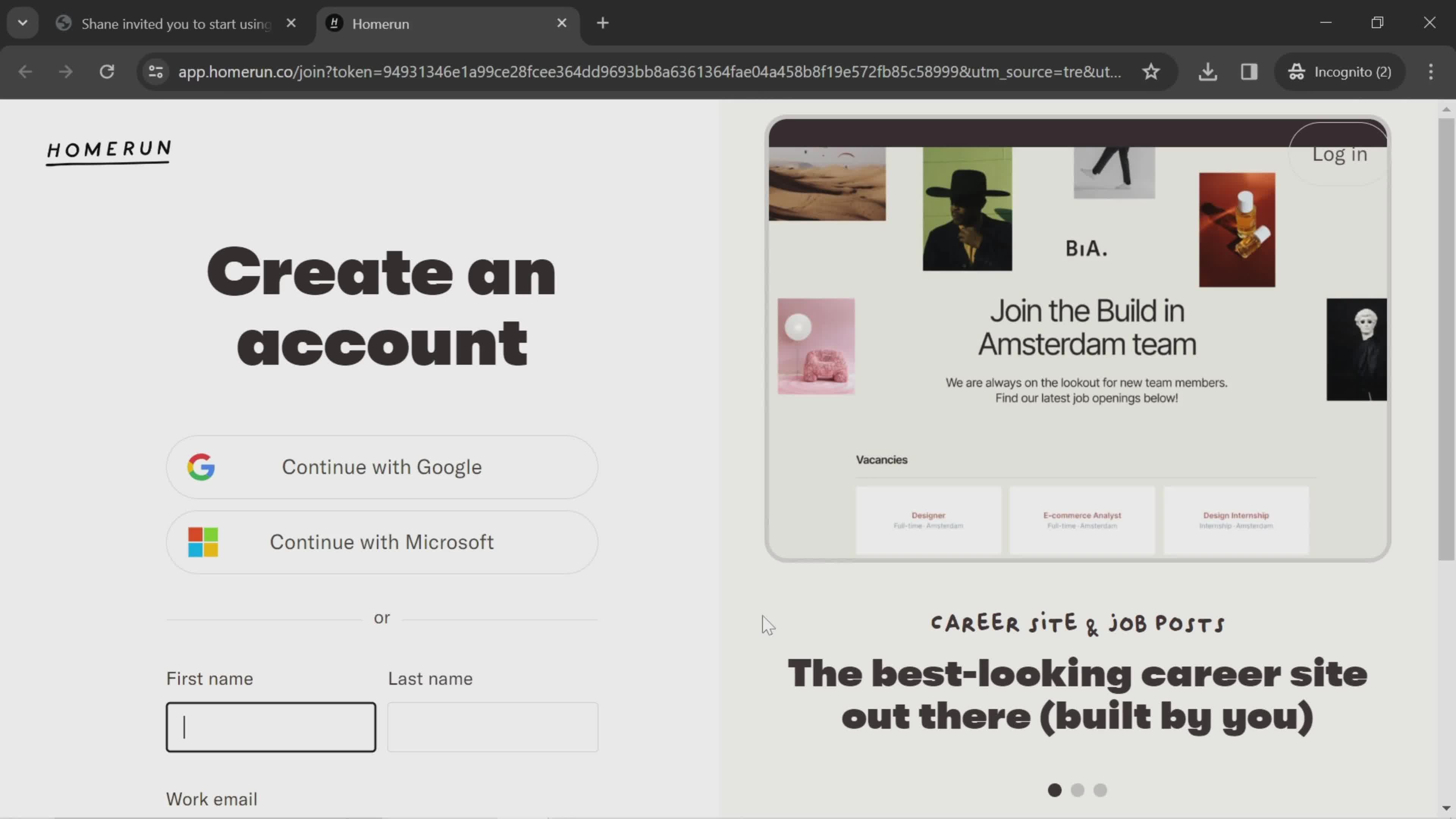The image size is (1456, 819).
Task: Click Continue with Microsoft button
Action: tap(382, 542)
